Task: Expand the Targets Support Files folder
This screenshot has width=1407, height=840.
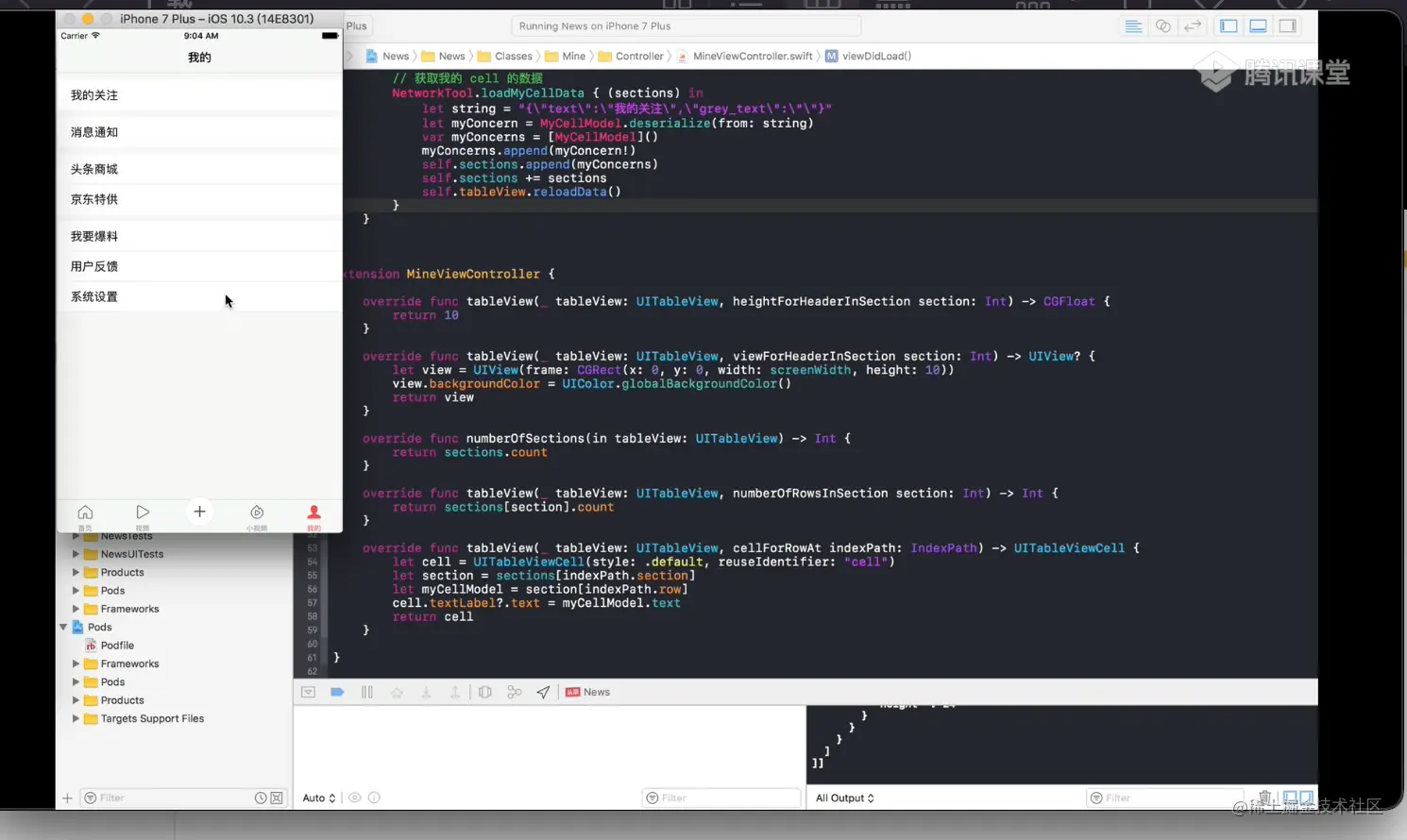Action: tap(76, 718)
